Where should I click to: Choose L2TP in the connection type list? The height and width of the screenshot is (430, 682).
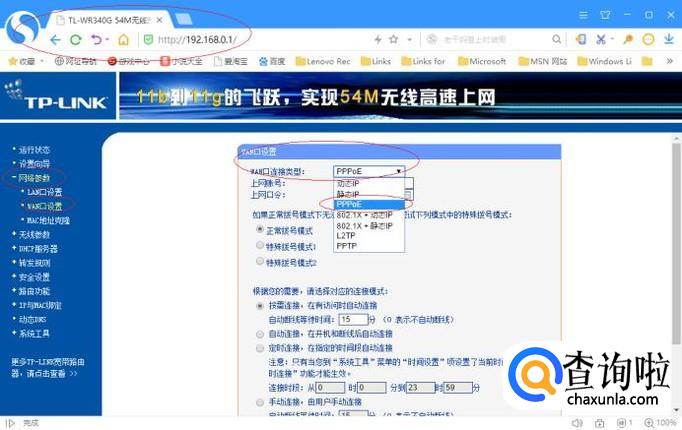369,235
